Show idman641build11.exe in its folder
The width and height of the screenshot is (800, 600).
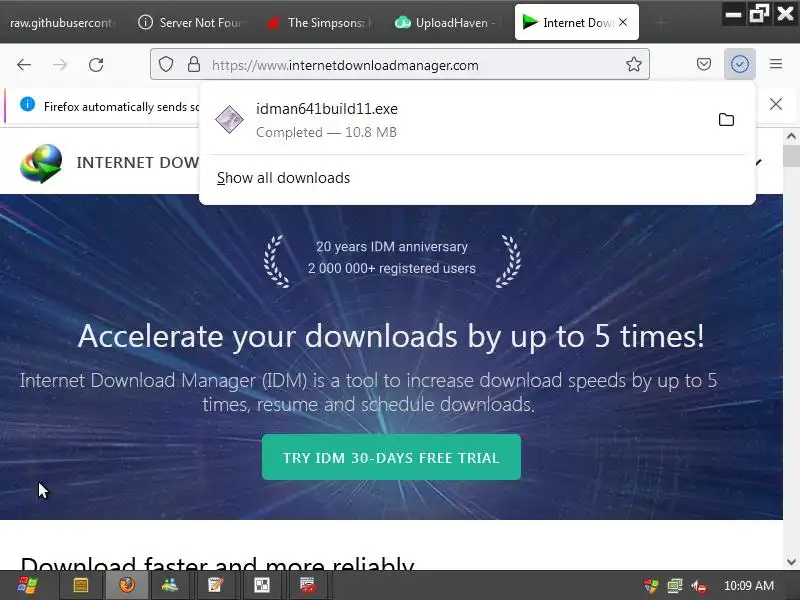coord(726,120)
